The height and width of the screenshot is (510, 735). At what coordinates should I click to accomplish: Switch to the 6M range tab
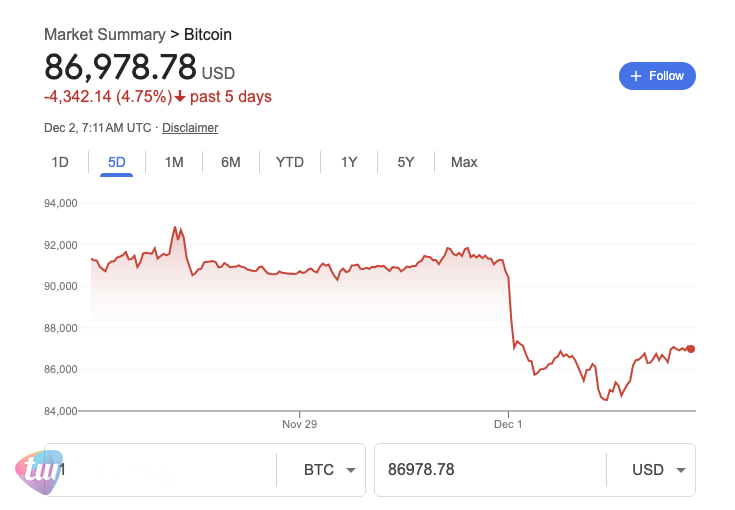(x=231, y=162)
